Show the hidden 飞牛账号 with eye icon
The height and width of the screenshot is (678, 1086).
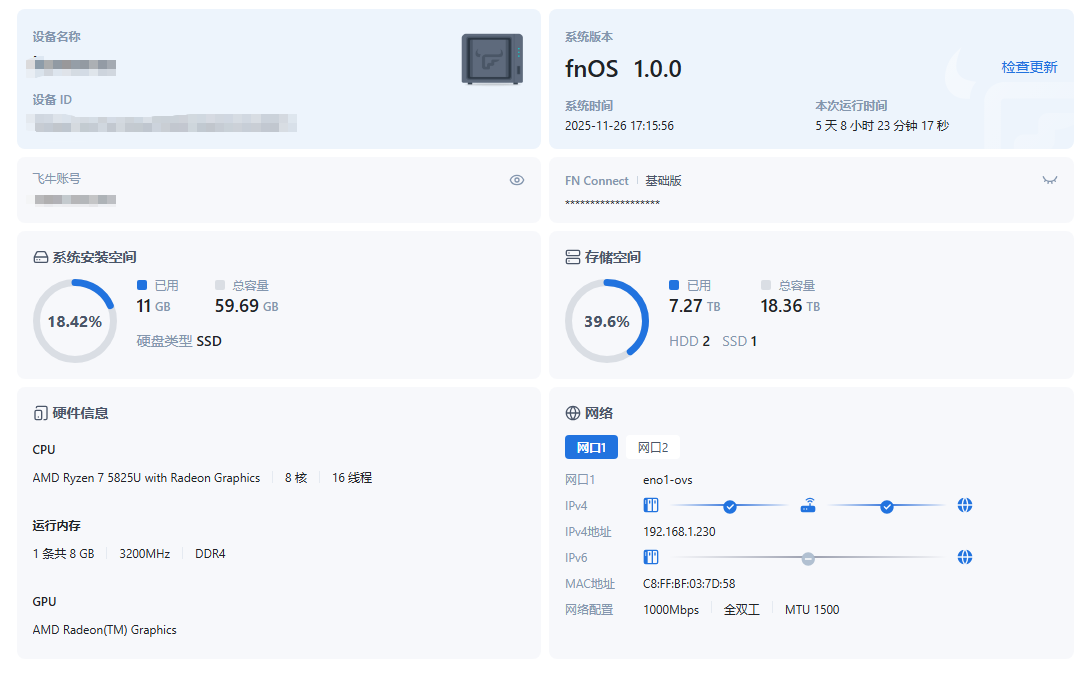pos(517,180)
